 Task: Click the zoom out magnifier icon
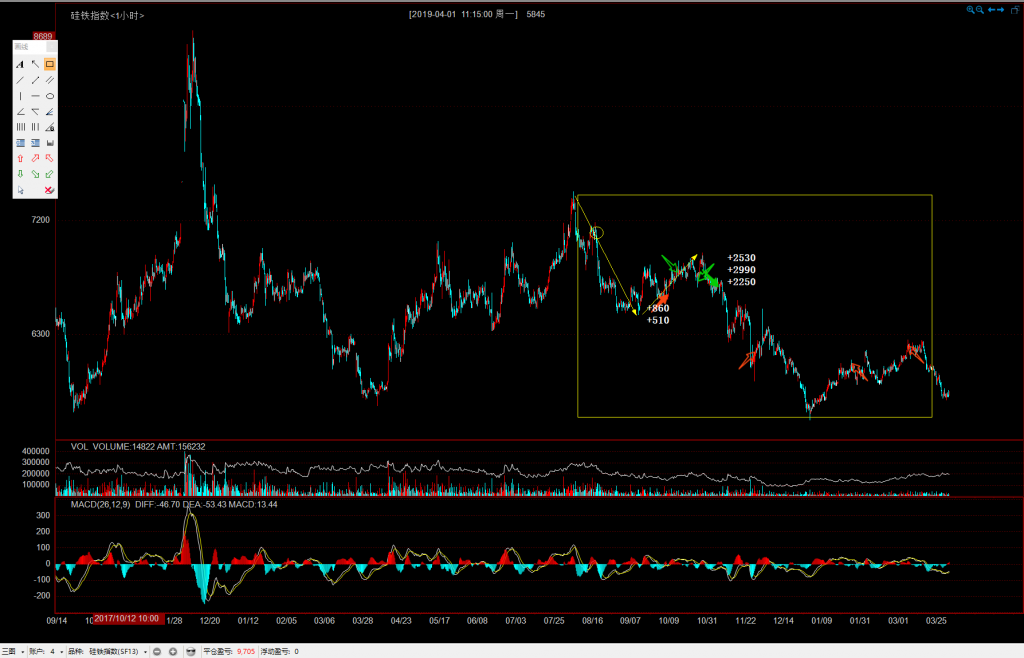pos(979,9)
